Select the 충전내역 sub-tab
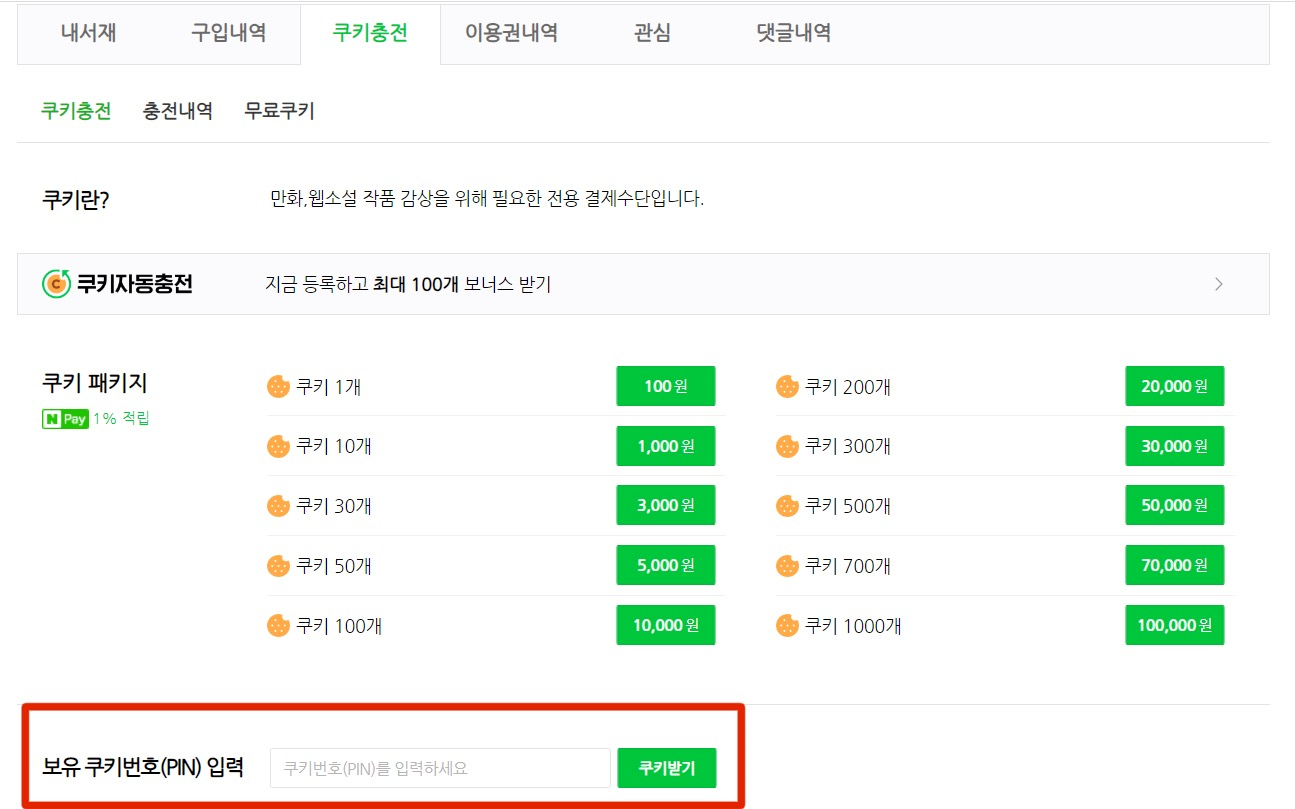 (x=177, y=110)
